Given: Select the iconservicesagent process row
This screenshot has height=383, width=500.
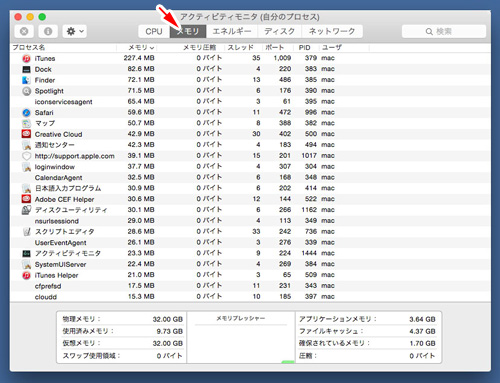Looking at the screenshot, I should [x=250, y=102].
